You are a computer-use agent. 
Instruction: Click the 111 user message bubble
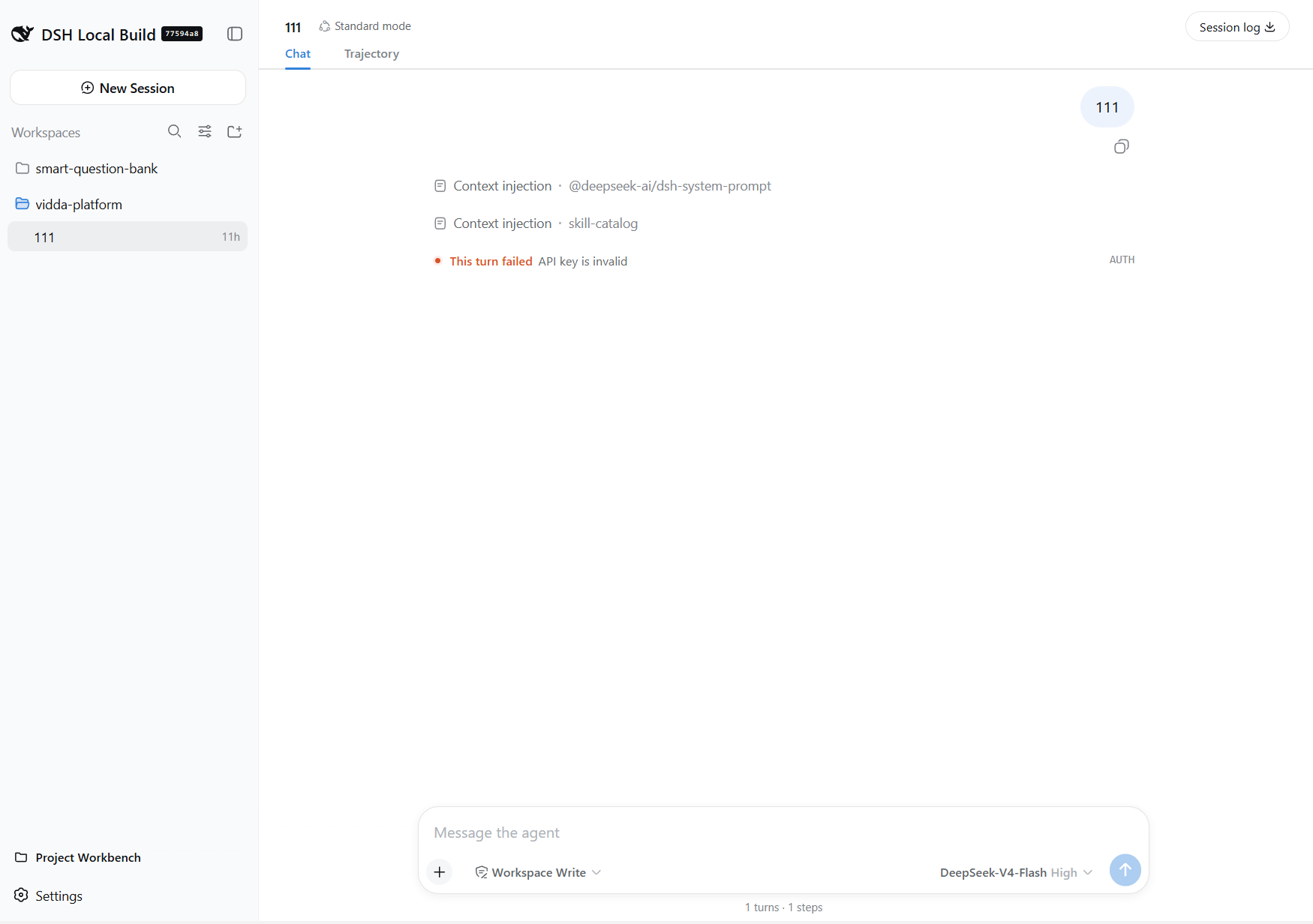[1107, 107]
